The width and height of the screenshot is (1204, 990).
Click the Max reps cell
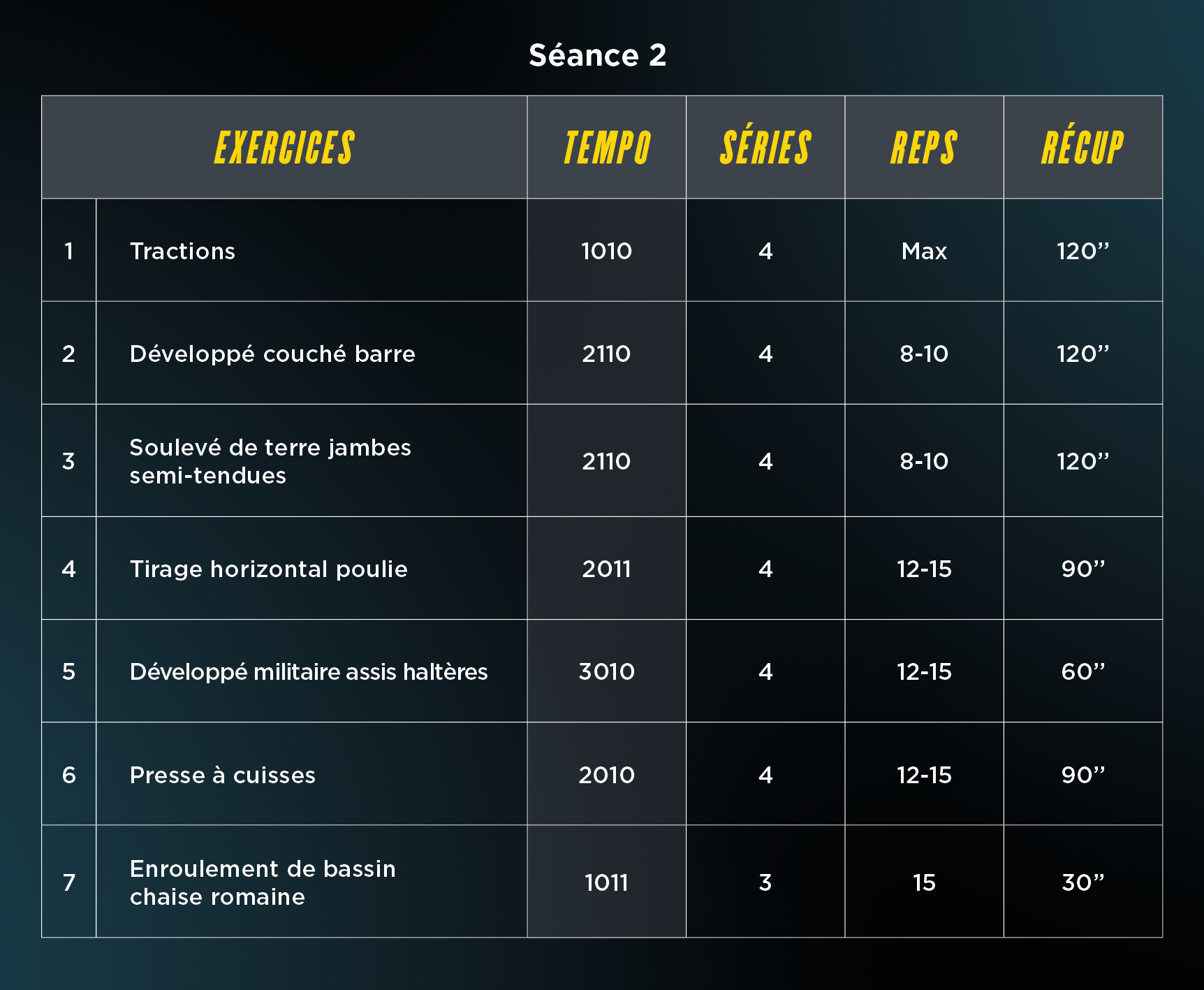click(924, 251)
